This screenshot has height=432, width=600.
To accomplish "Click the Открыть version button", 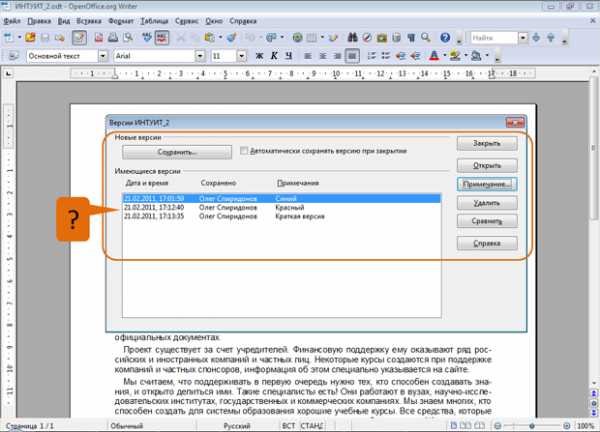I will tap(487, 166).
